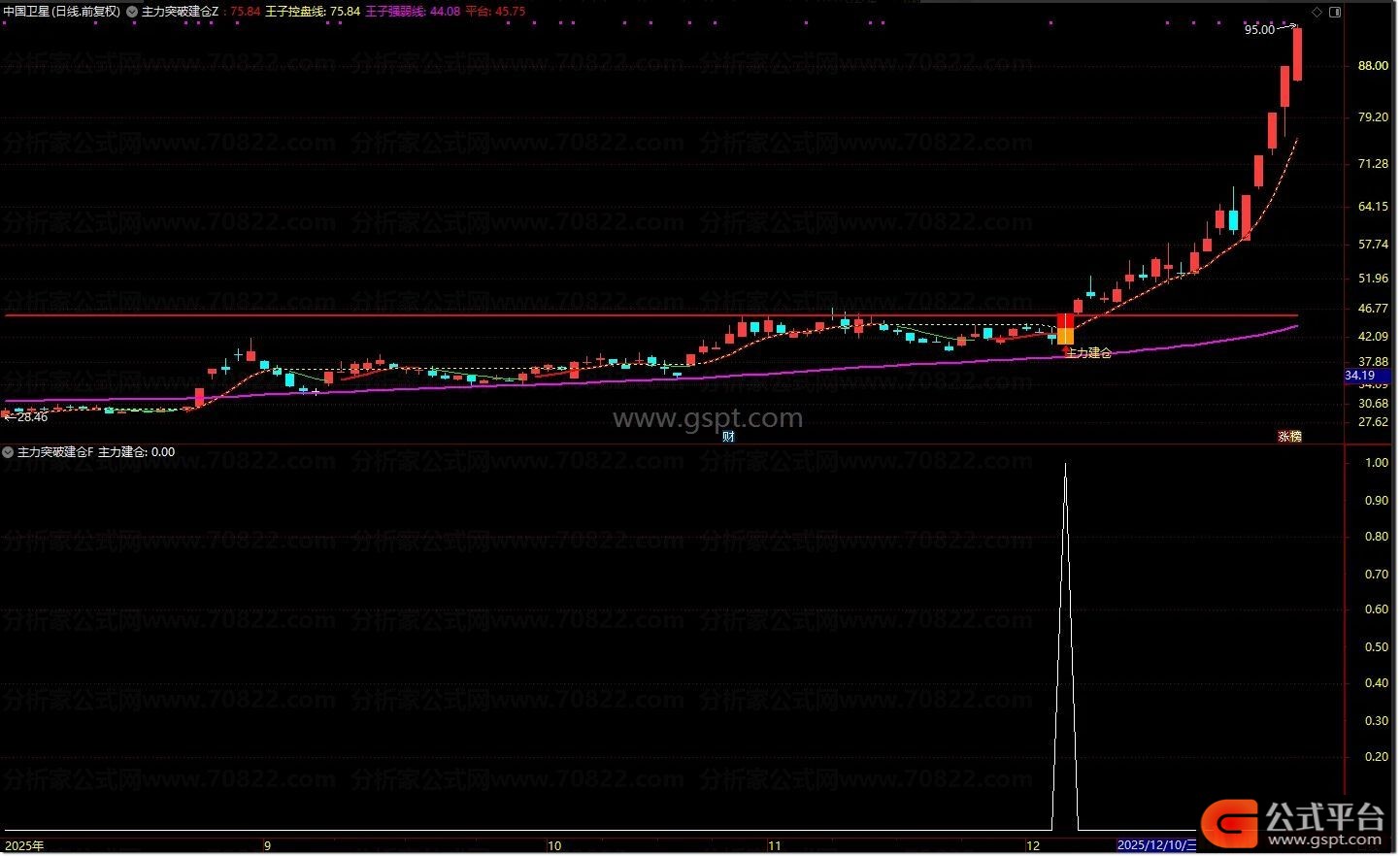The image size is (1400, 856).
Task: Click the 28.46 low price marker
Action: click(x=29, y=417)
